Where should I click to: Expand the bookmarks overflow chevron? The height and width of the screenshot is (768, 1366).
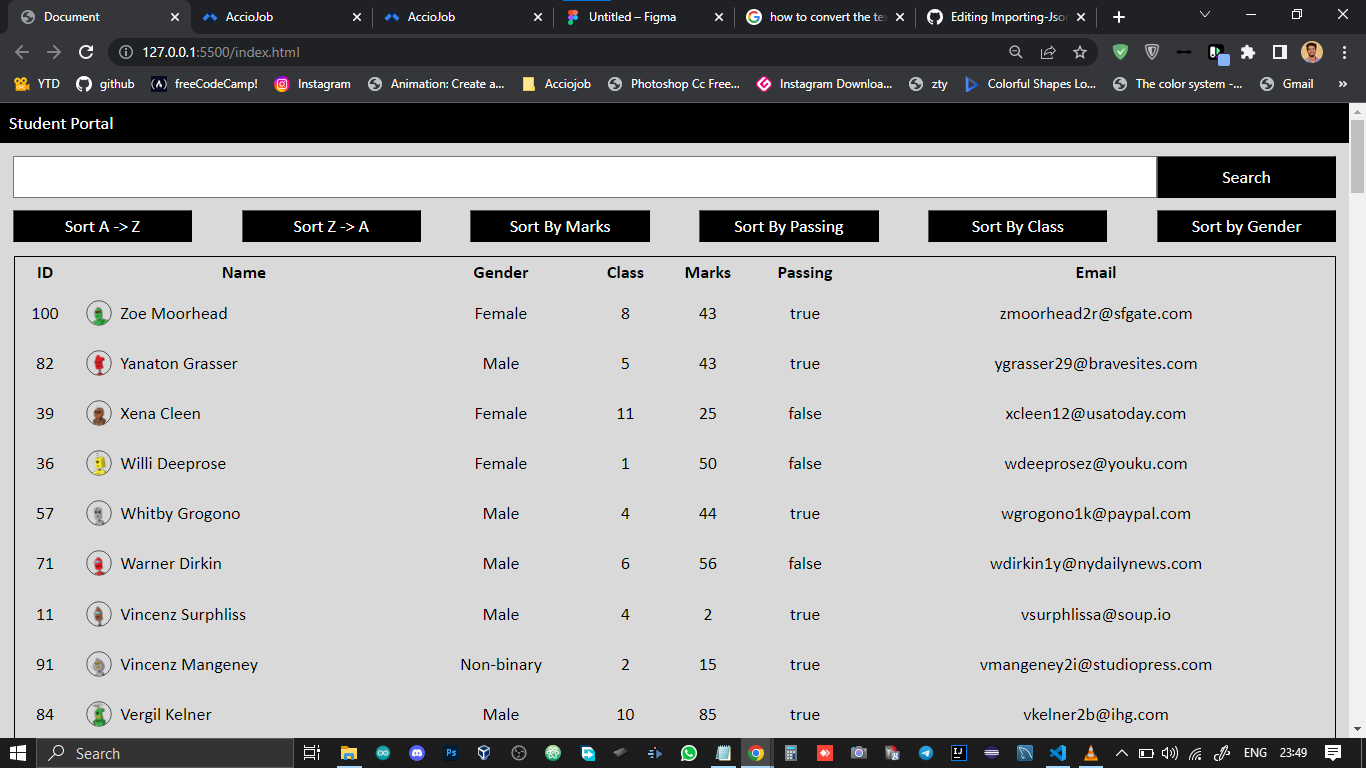1343,84
